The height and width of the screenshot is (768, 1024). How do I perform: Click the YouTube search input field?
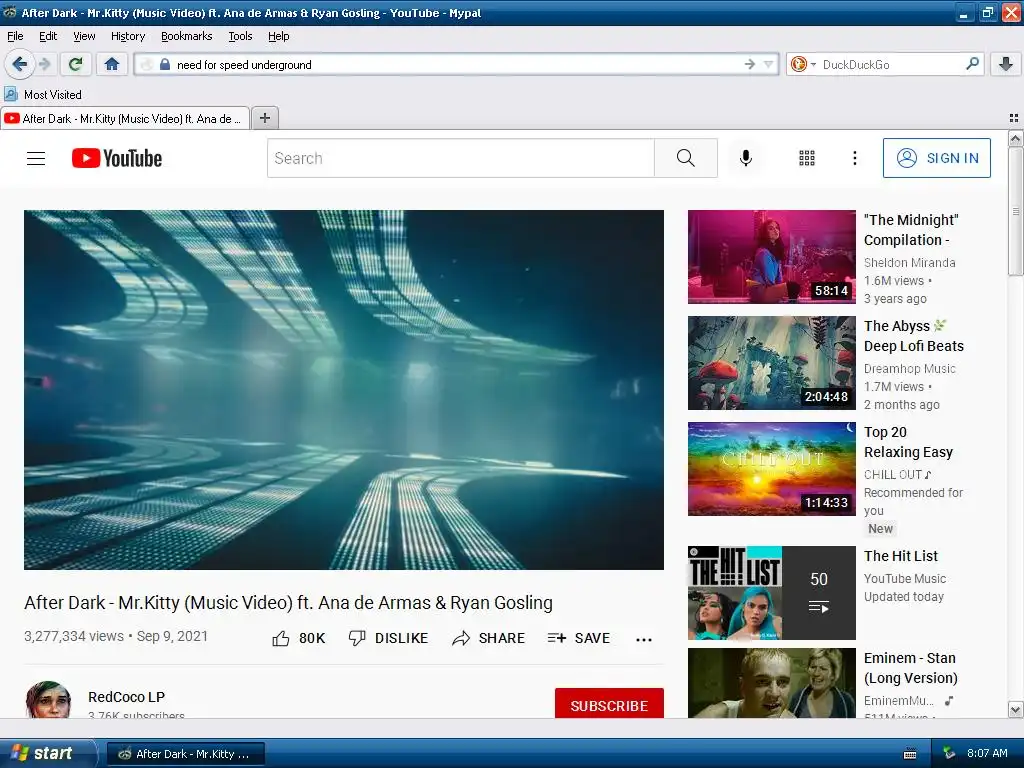460,158
